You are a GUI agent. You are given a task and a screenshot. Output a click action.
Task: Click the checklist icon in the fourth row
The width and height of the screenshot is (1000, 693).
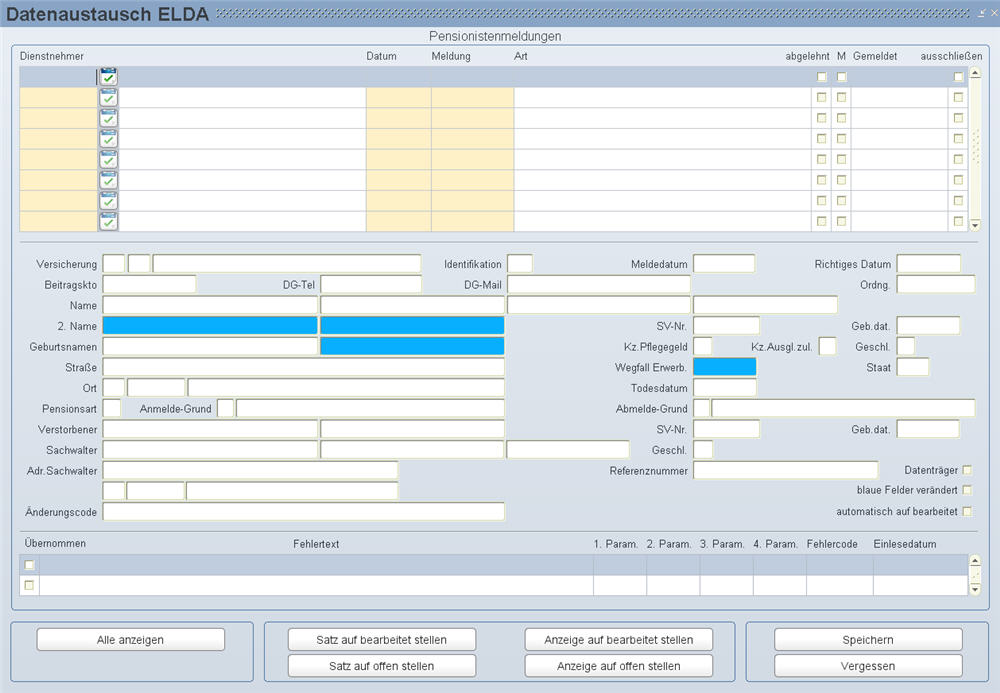[108, 139]
